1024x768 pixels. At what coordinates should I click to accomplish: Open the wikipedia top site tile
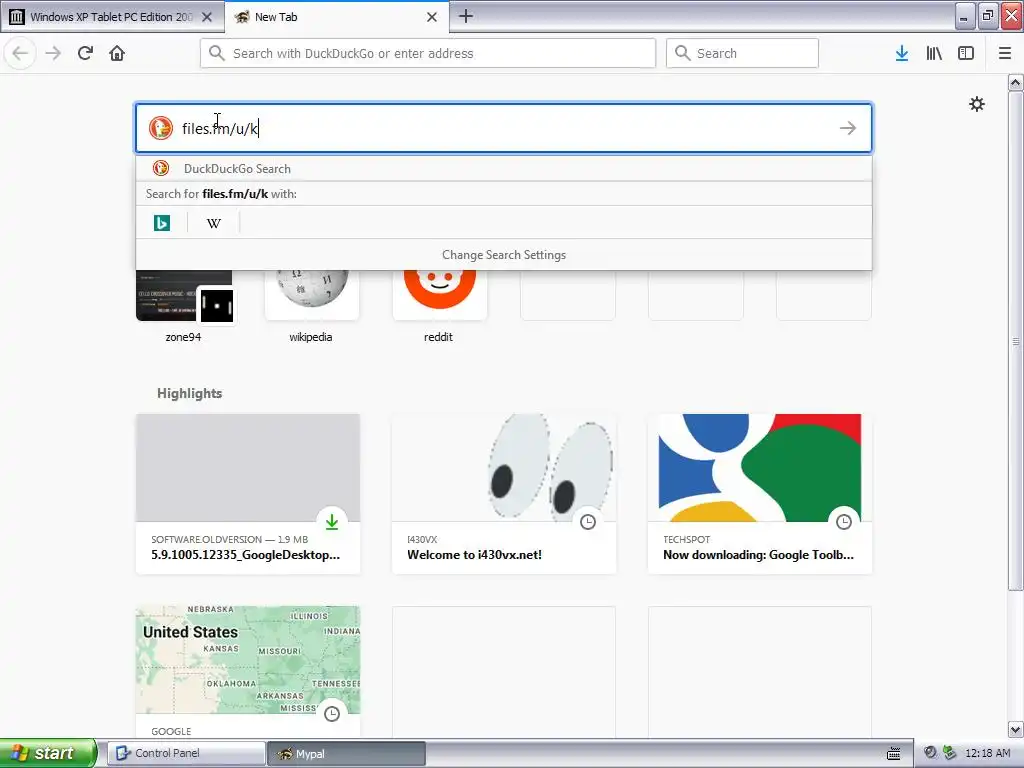[312, 307]
